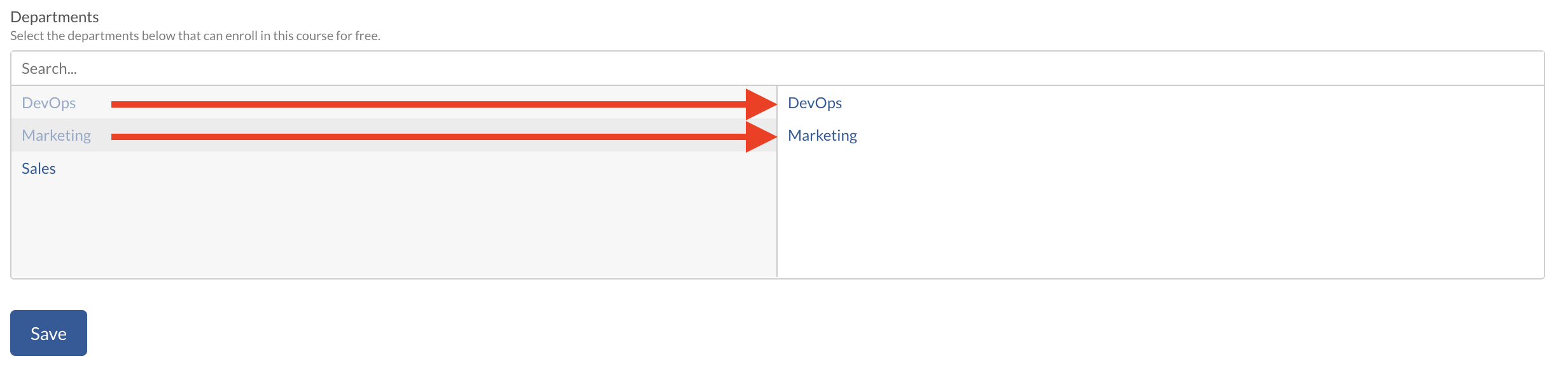Screen dimensions: 1568x368
Task: Deselect the DevOps entry in right pane
Action: (815, 103)
